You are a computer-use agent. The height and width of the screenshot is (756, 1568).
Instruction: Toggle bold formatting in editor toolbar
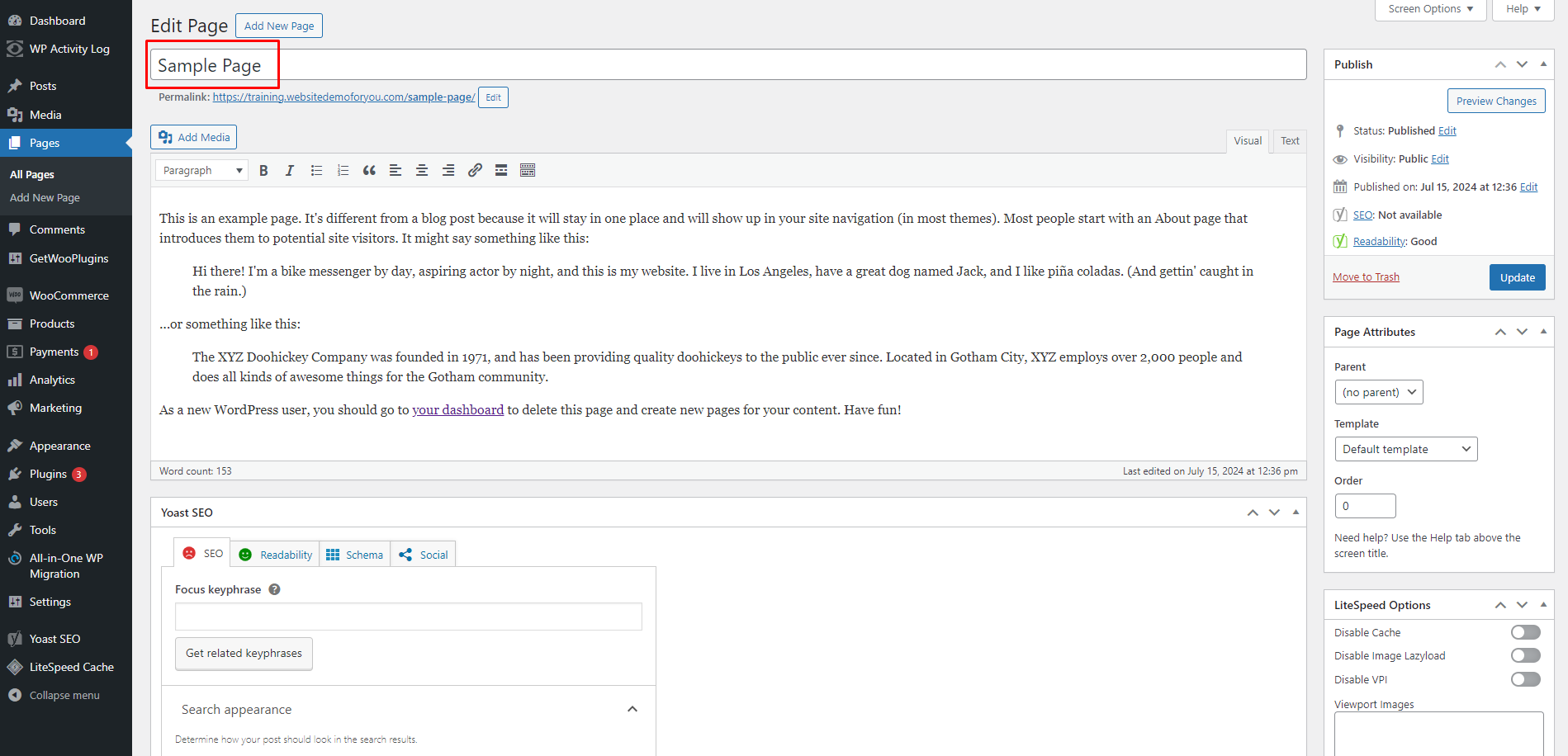(263, 170)
